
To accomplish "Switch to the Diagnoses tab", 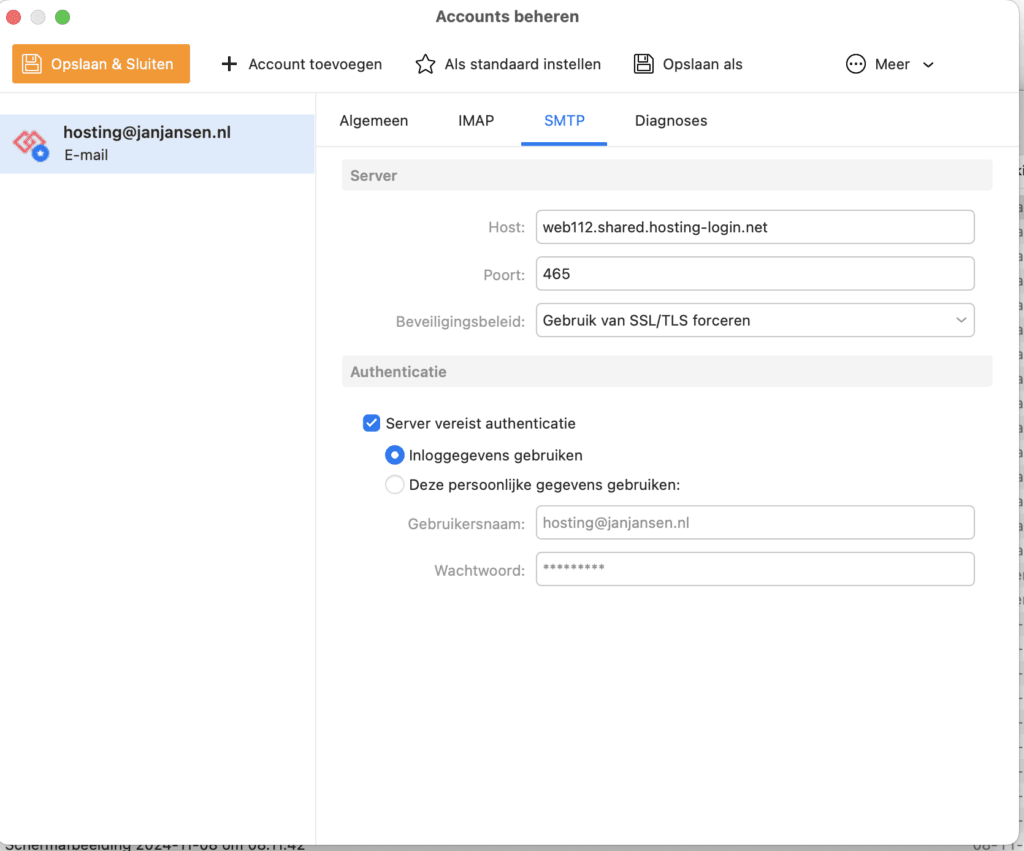I will coord(671,120).
